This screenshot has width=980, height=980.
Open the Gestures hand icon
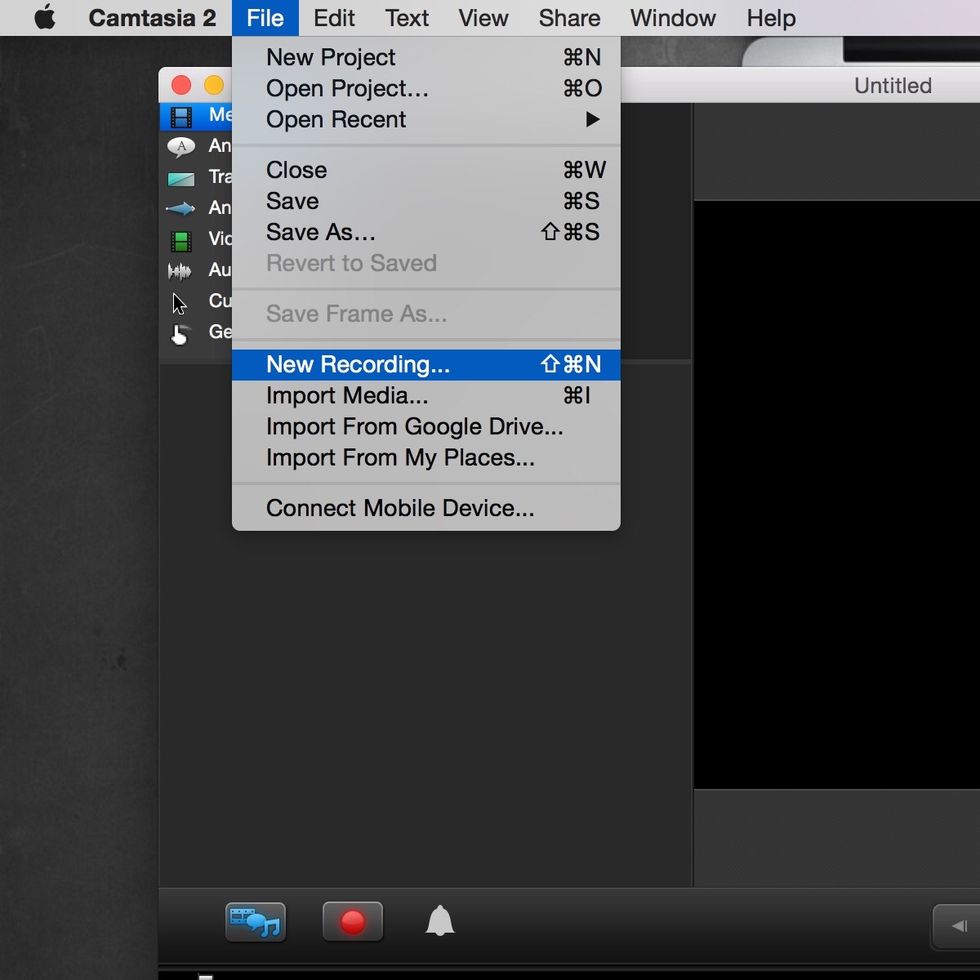coord(180,334)
